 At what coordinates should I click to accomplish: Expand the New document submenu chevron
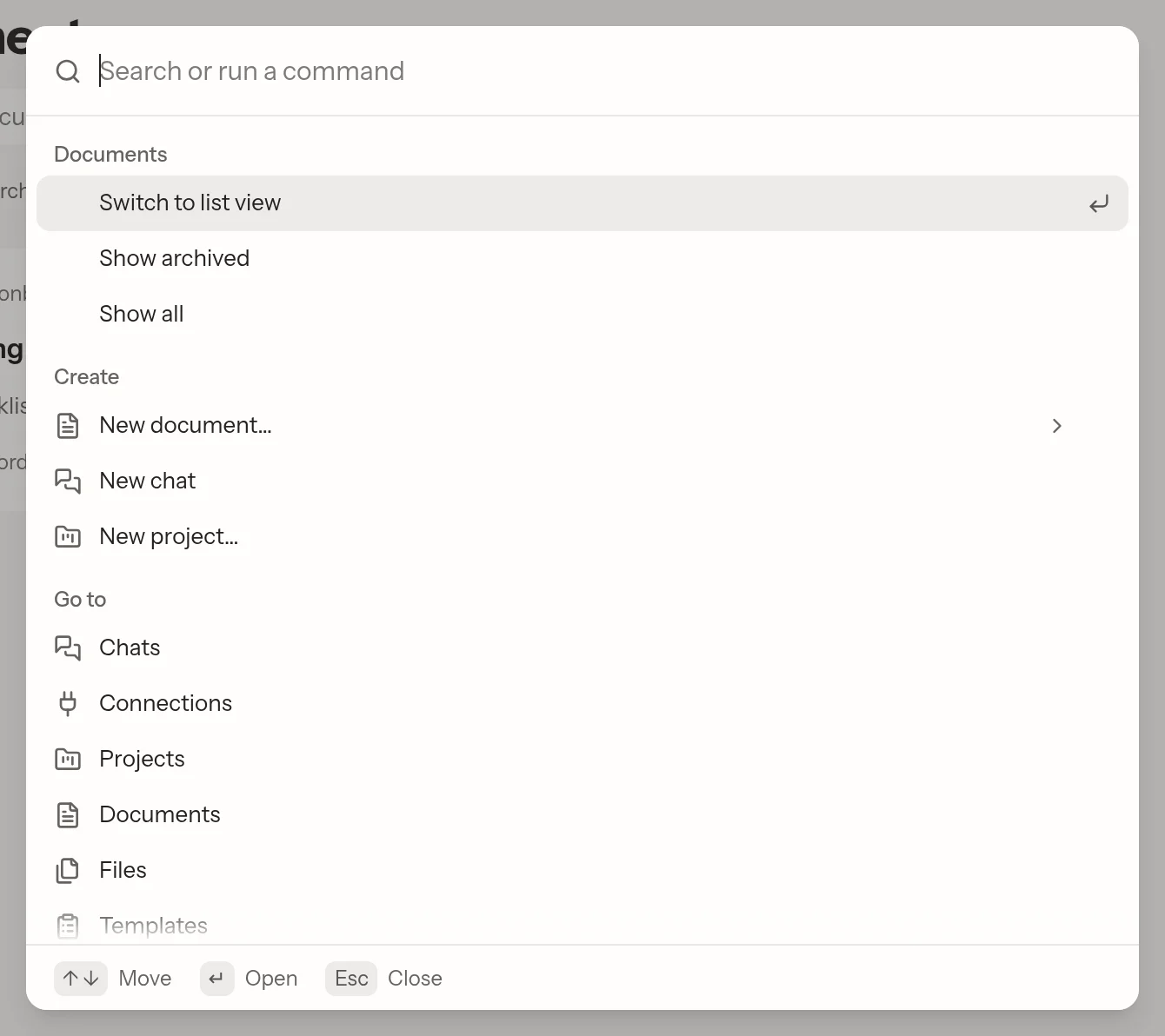coord(1057,426)
